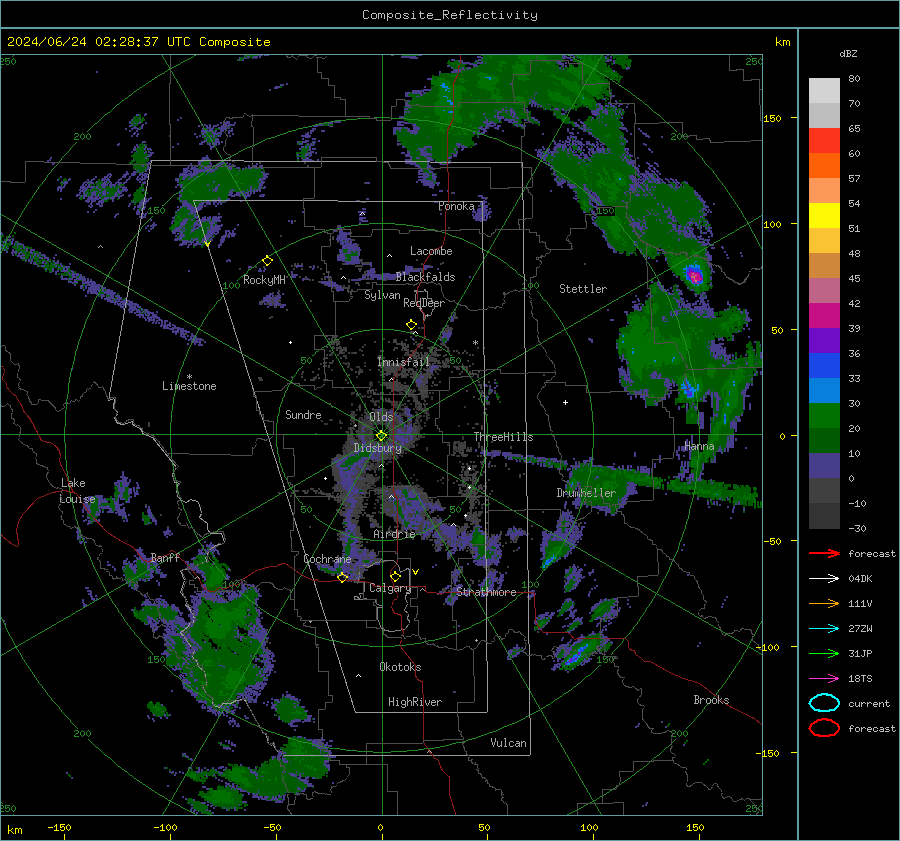This screenshot has width=900, height=841.
Task: Click the Drumheller city label
Action: click(586, 493)
